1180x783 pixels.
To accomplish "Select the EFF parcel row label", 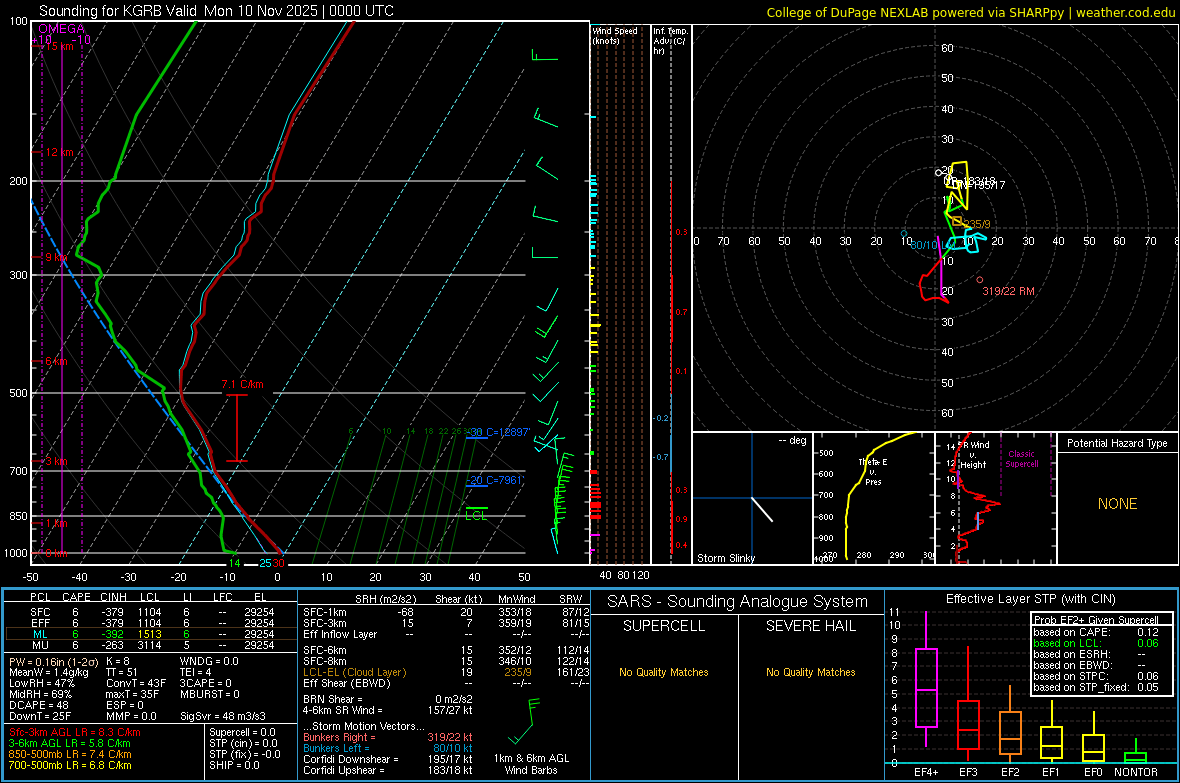I will pos(41,623).
